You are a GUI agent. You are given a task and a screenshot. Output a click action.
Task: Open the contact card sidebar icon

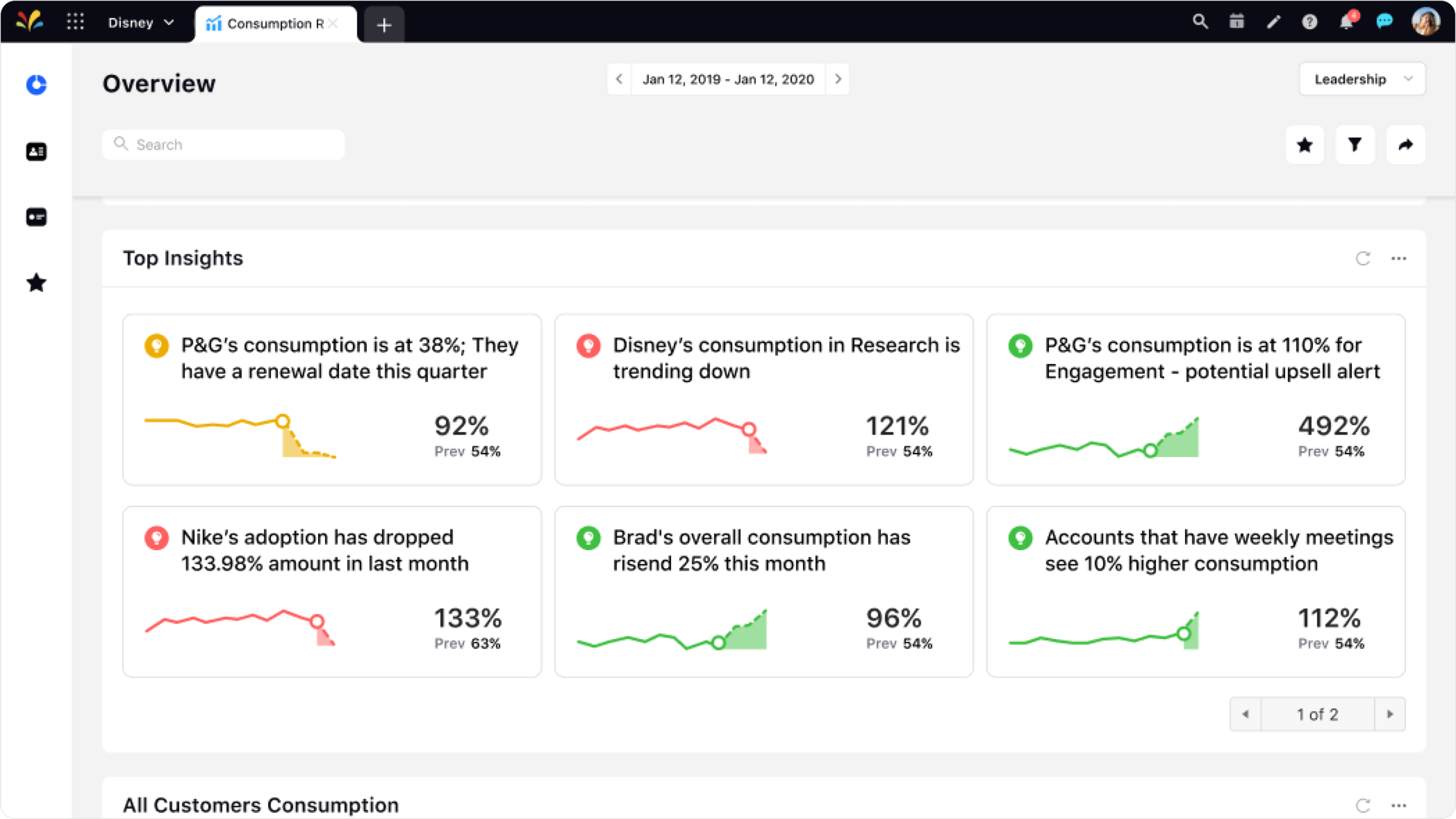click(36, 152)
